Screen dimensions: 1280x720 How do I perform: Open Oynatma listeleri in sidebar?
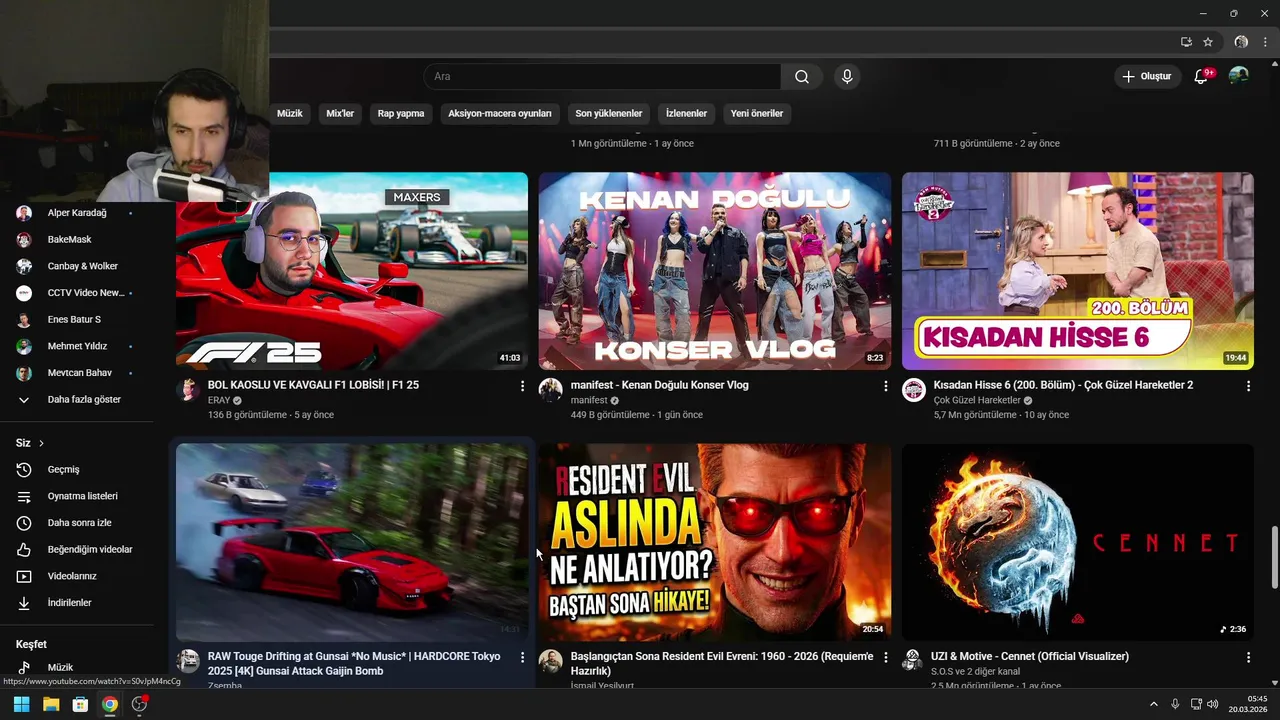pyautogui.click(x=78, y=496)
